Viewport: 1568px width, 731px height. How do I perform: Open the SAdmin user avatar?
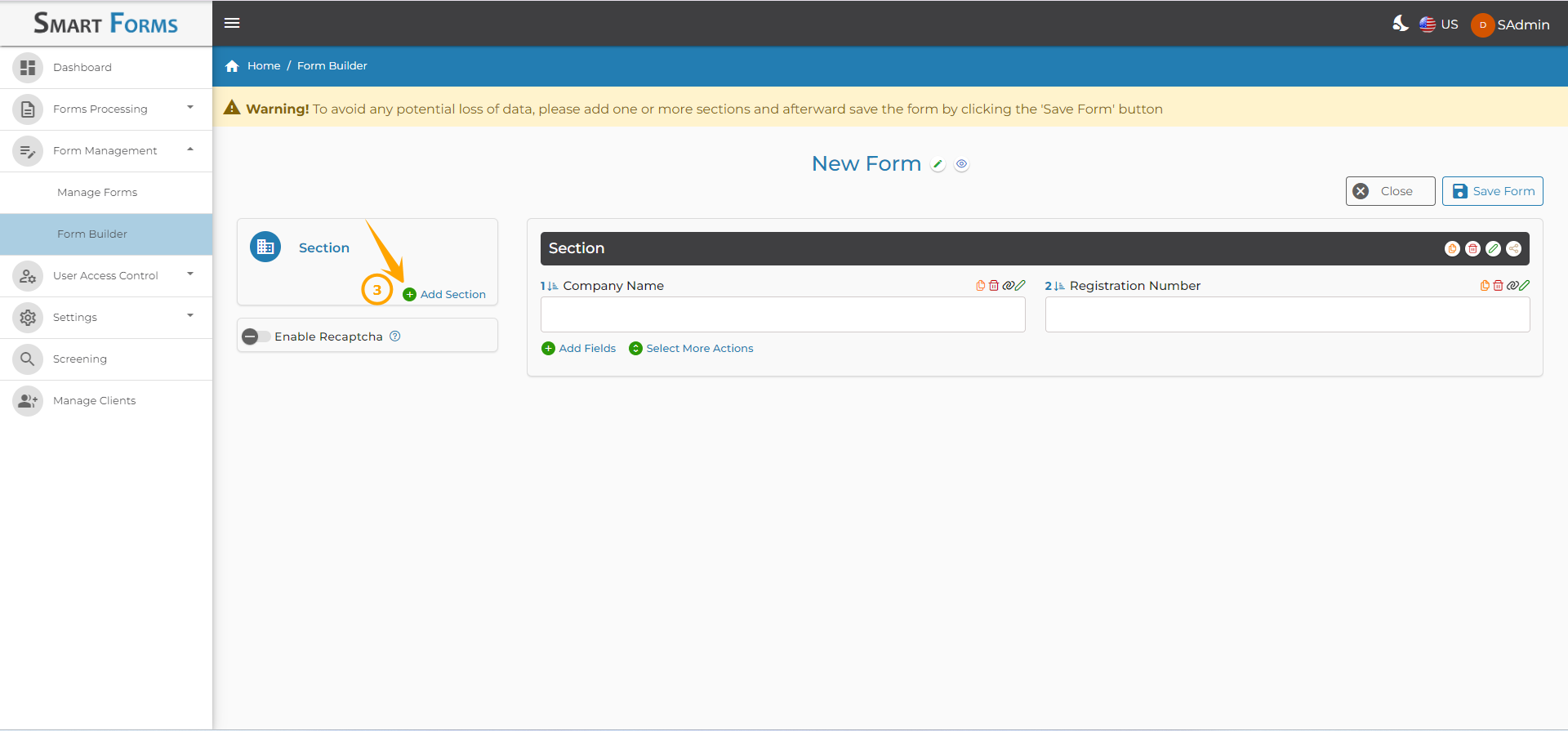(1482, 25)
